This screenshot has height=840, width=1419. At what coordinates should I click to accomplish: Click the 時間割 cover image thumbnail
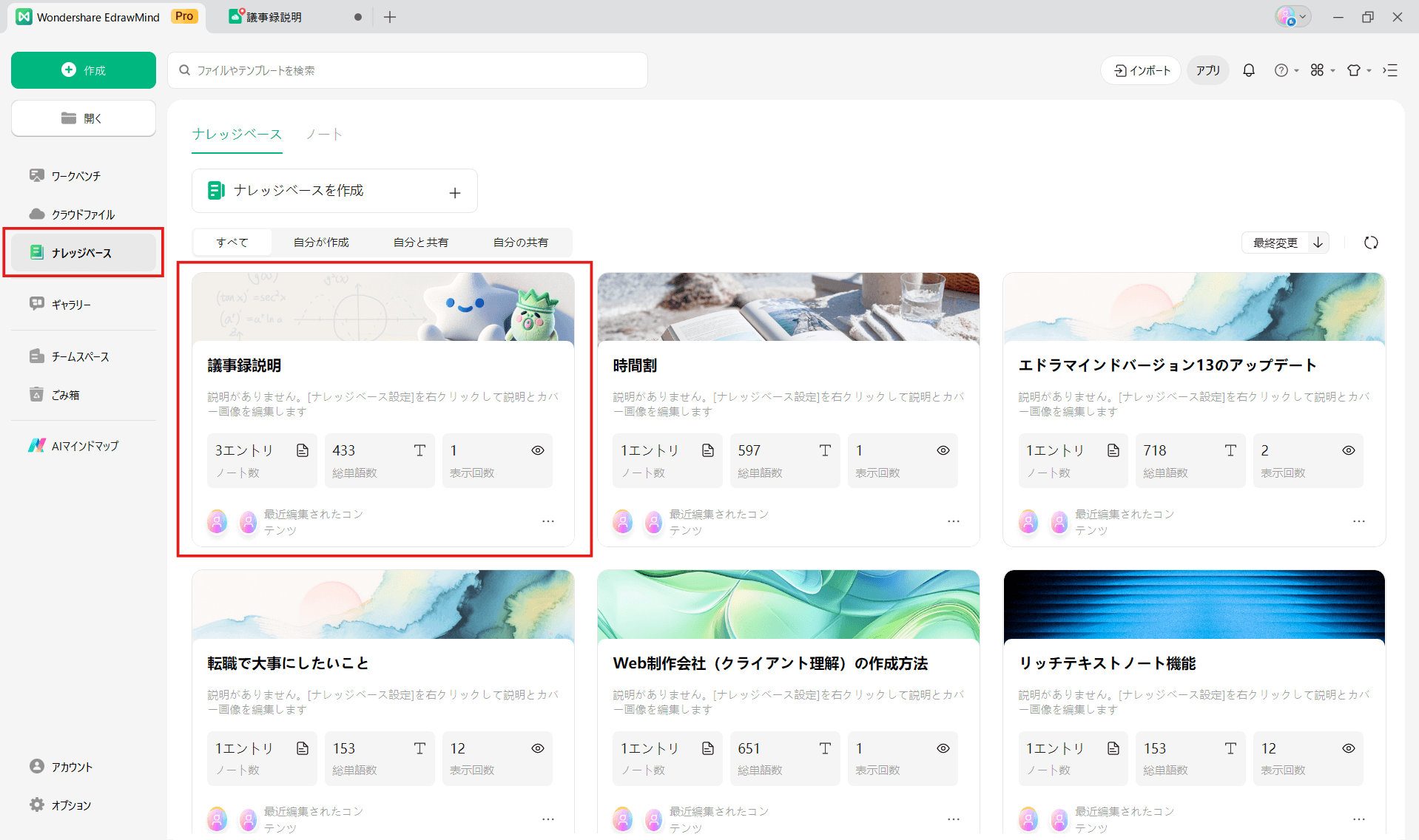pyautogui.click(x=788, y=308)
